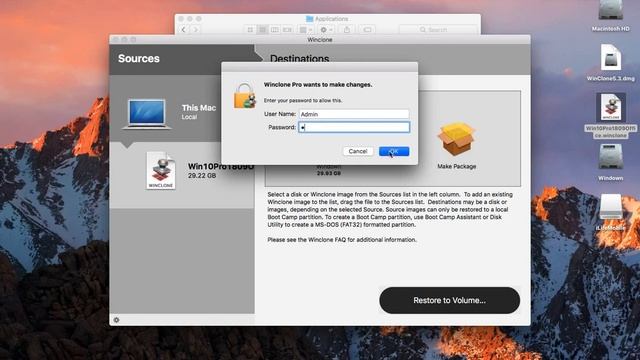Select WinClone5.3.dmg file on desktop
Viewport: 640px width, 360px height.
611,58
